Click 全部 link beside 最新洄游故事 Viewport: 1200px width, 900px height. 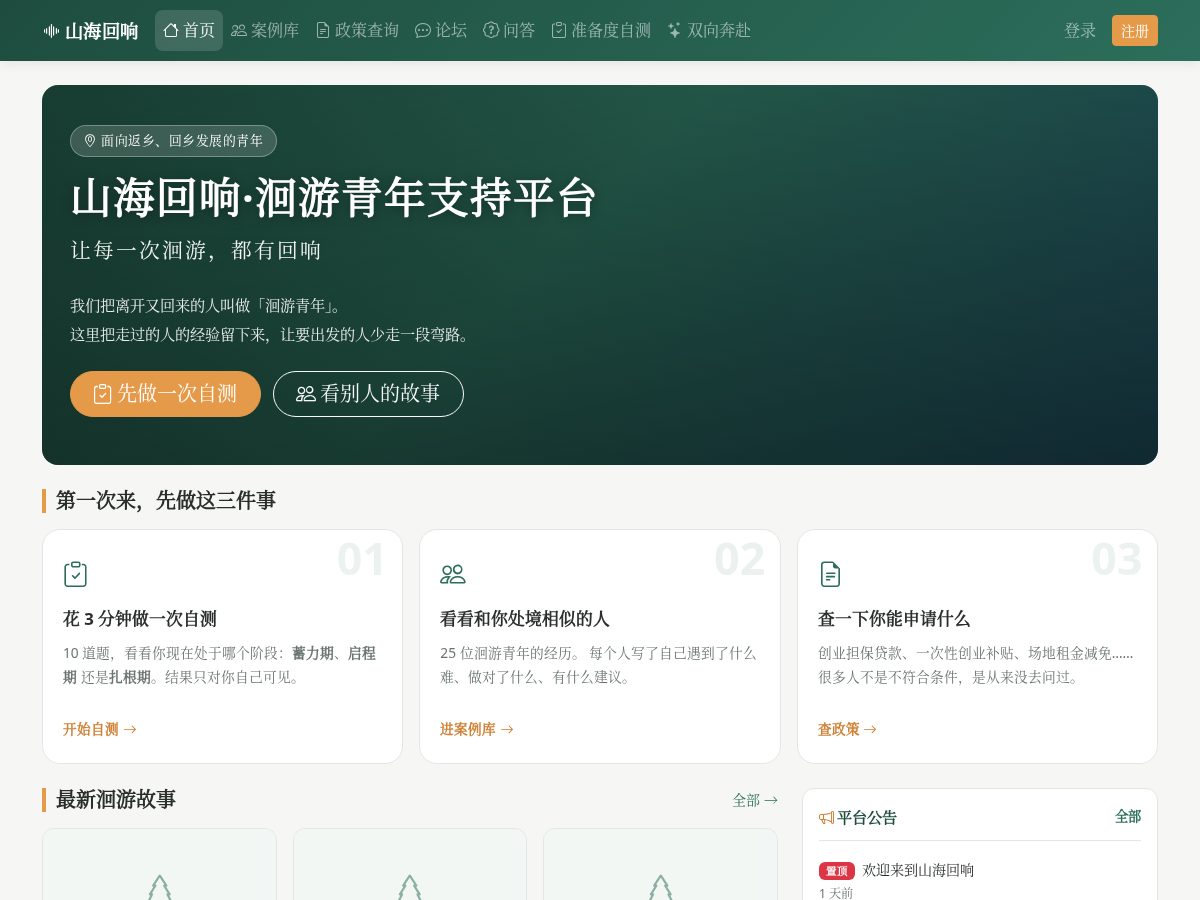pos(755,800)
